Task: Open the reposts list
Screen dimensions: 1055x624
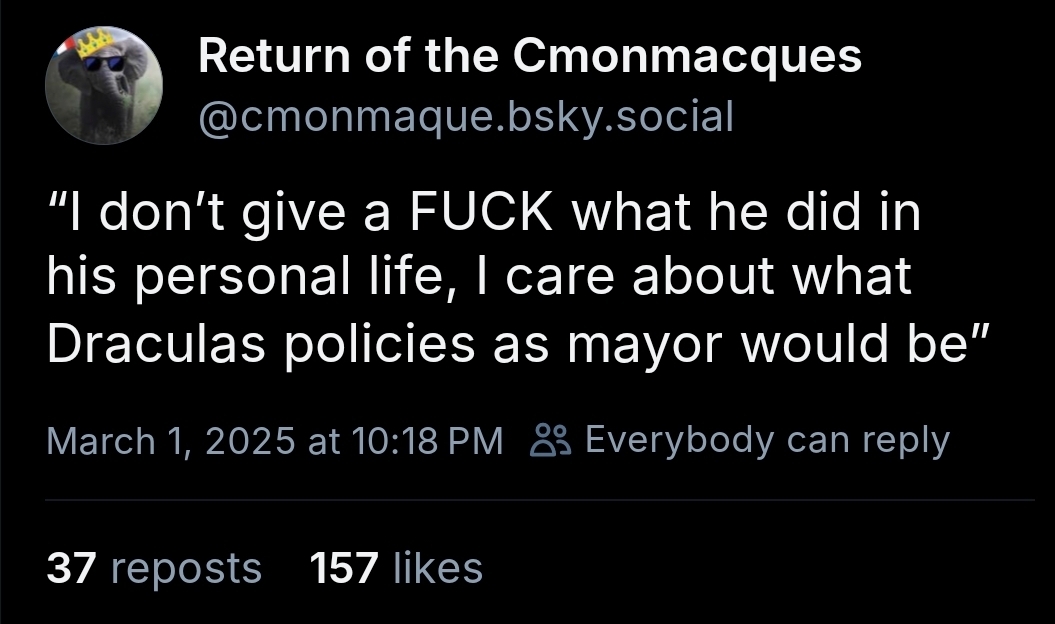Action: (154, 569)
